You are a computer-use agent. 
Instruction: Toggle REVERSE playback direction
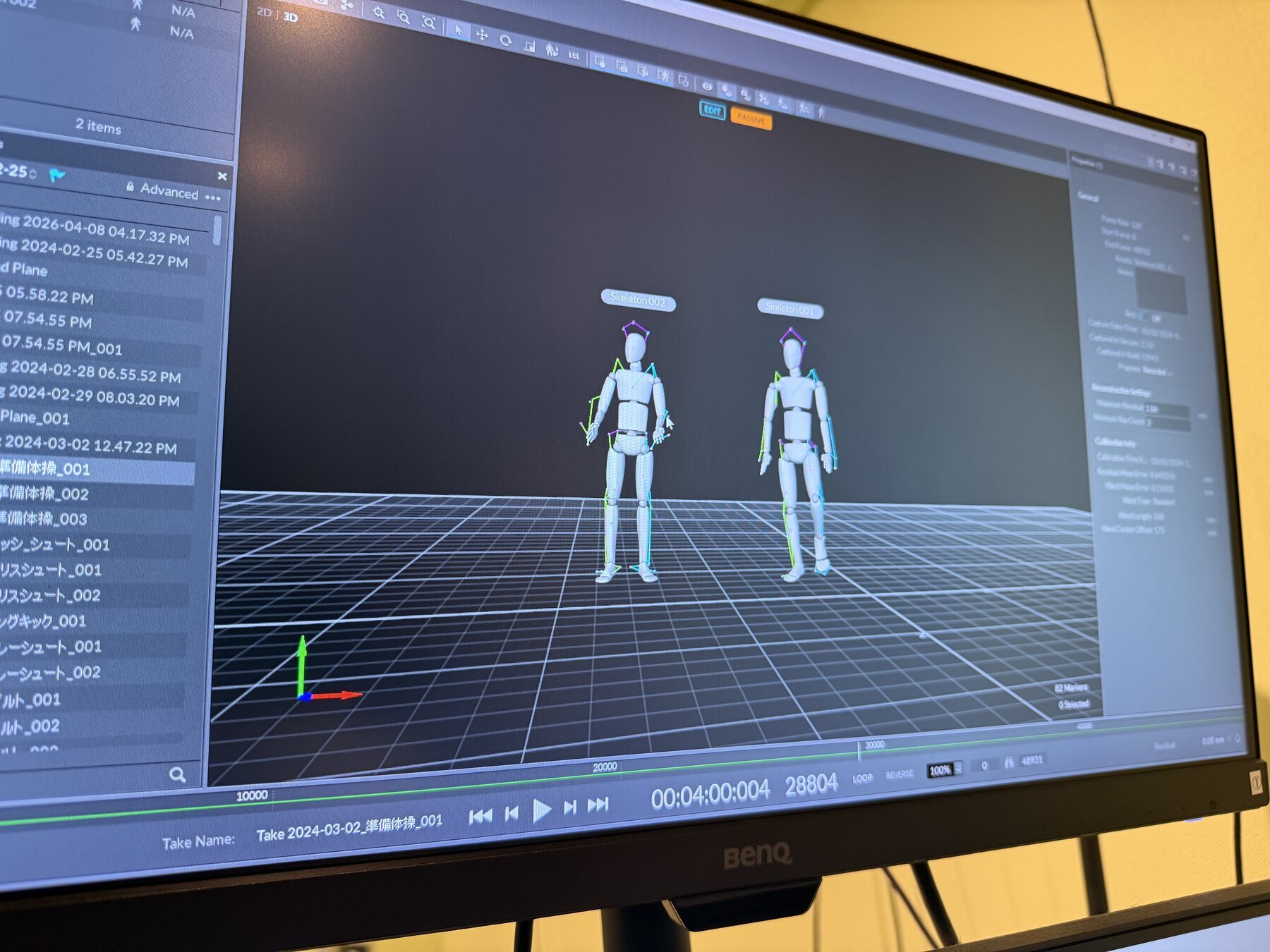(x=899, y=774)
